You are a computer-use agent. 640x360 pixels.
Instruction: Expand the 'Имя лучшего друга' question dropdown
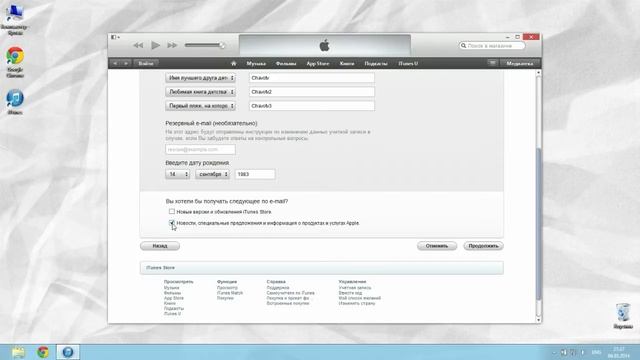pos(200,78)
